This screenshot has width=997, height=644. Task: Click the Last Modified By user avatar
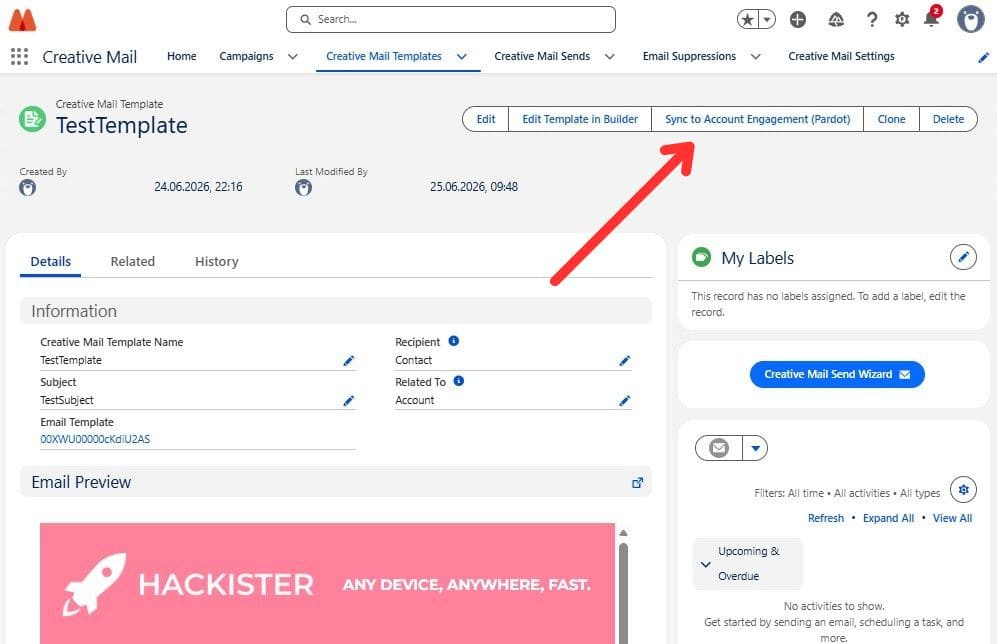303,188
